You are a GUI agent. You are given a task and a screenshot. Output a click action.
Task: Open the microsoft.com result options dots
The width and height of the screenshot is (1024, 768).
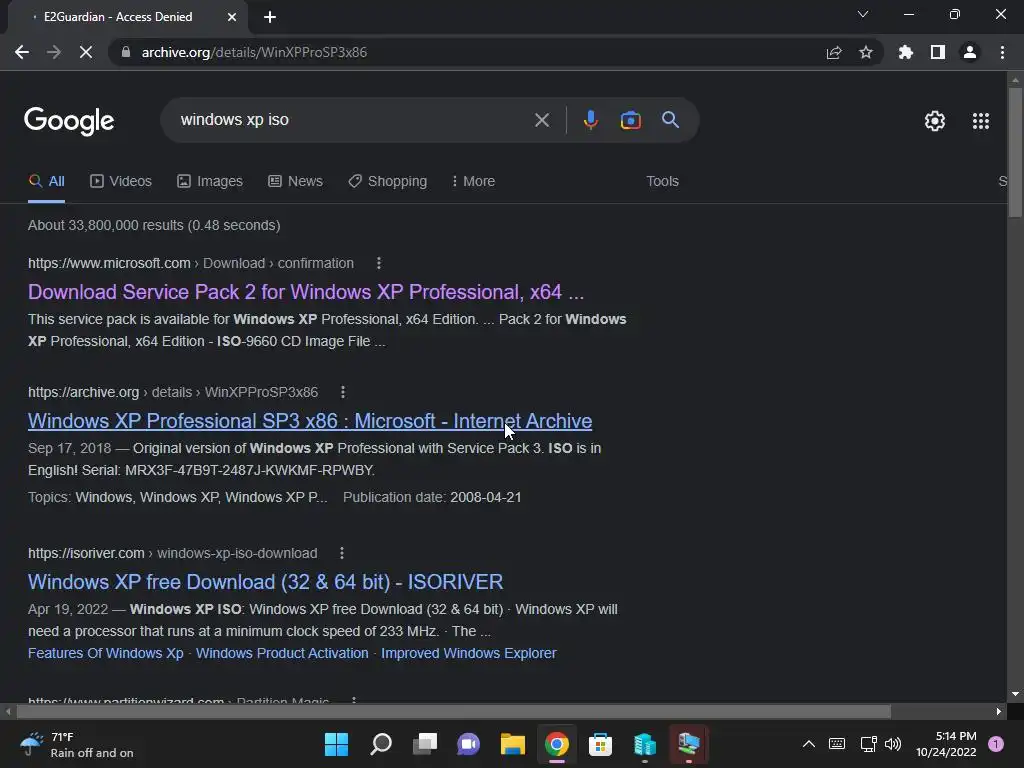[379, 263]
